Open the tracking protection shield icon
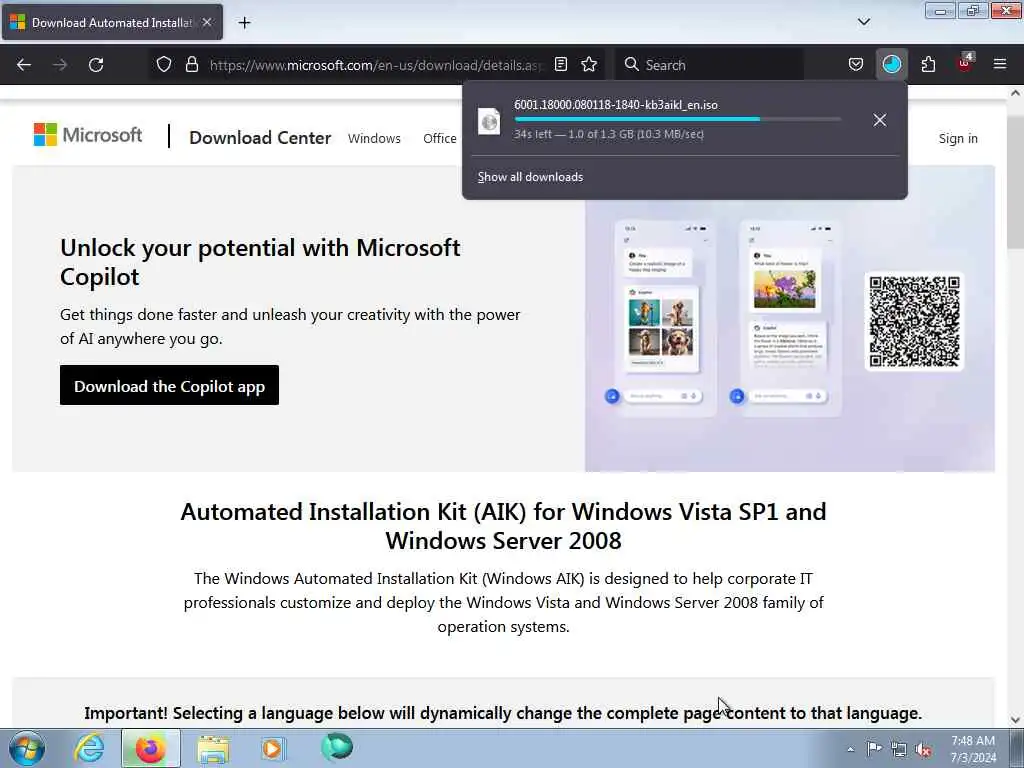This screenshot has width=1024, height=768. coord(164,65)
